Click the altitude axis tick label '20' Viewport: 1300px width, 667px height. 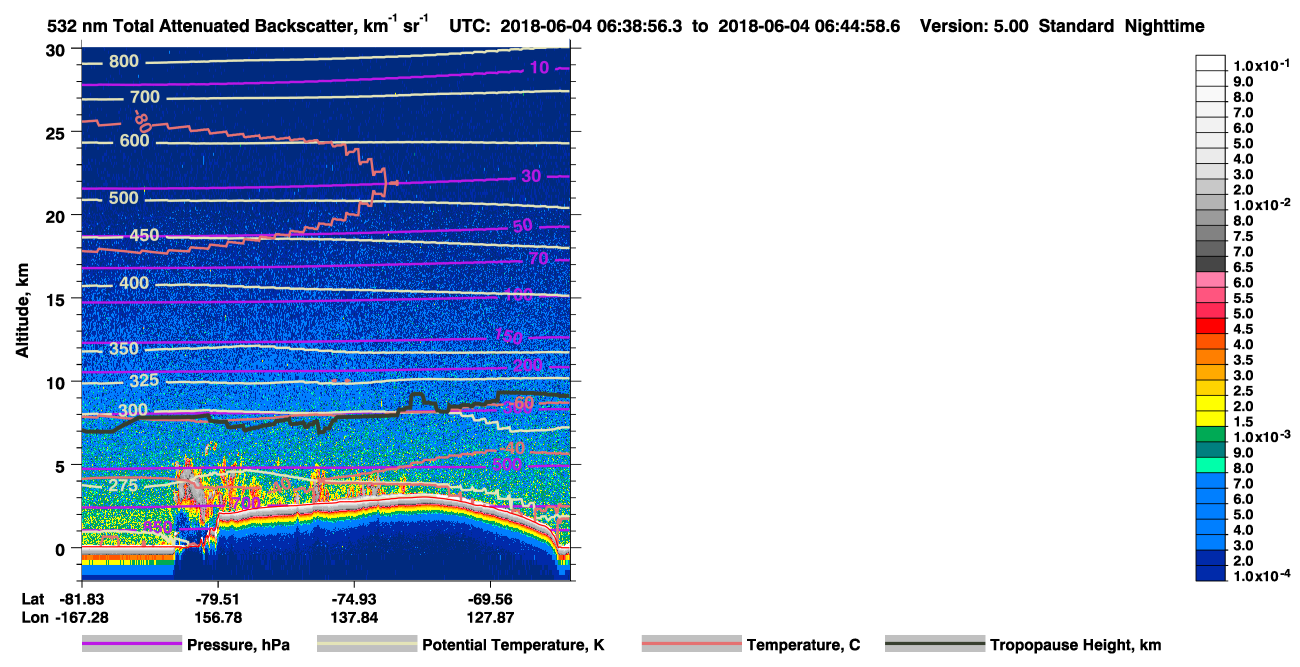pyautogui.click(x=58, y=216)
